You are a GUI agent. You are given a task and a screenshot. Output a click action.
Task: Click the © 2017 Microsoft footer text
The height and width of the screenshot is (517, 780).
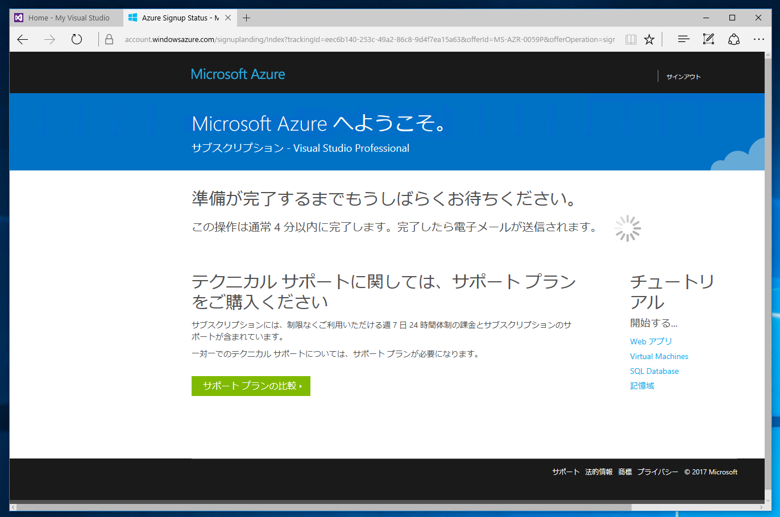pos(710,472)
